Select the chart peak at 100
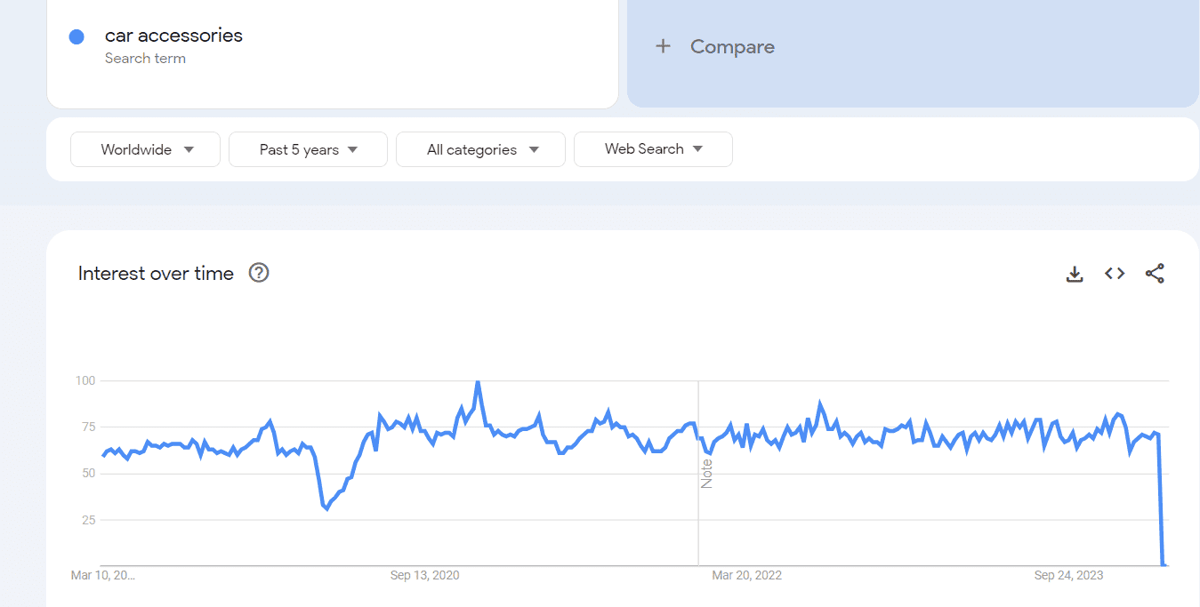 478,382
